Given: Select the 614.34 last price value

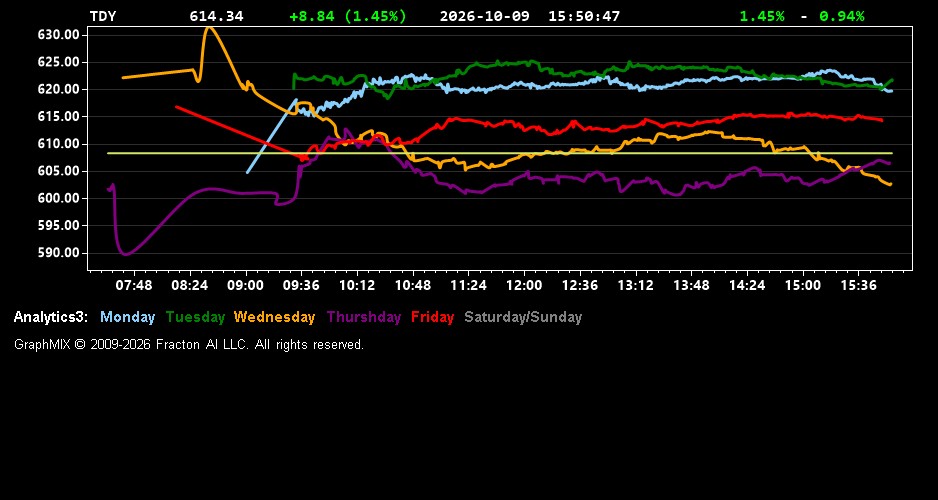Looking at the screenshot, I should pos(217,16).
